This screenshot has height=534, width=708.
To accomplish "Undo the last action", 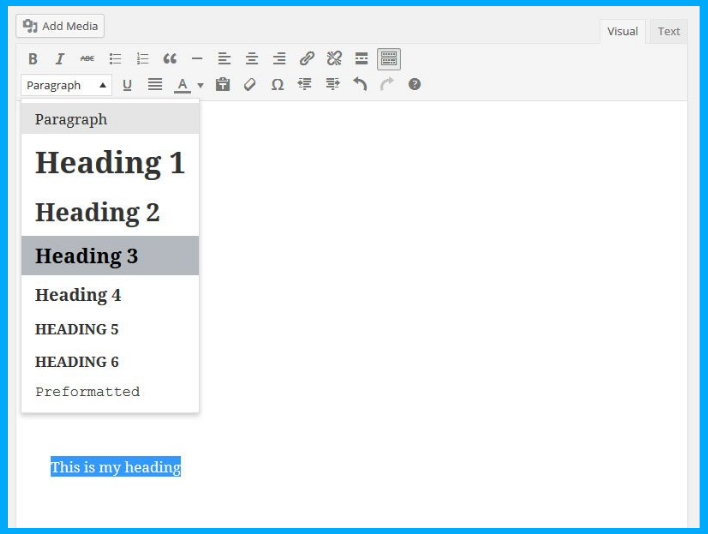I will coord(360,84).
